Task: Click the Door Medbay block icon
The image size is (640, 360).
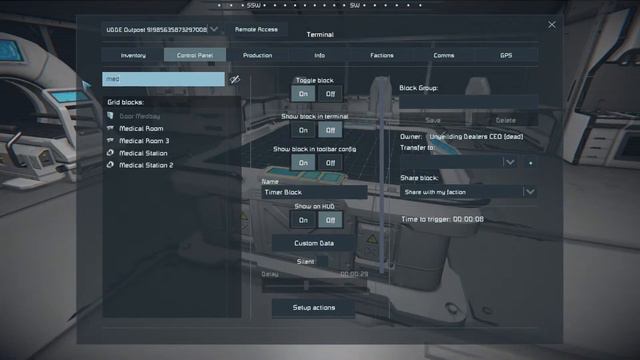Action: (x=110, y=116)
